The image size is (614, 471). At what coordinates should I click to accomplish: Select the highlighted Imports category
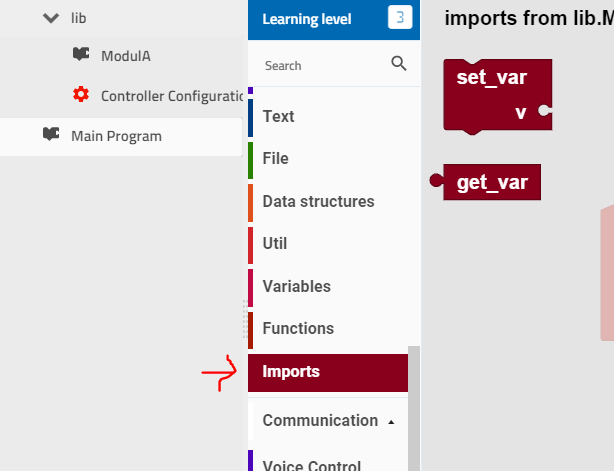tap(328, 372)
